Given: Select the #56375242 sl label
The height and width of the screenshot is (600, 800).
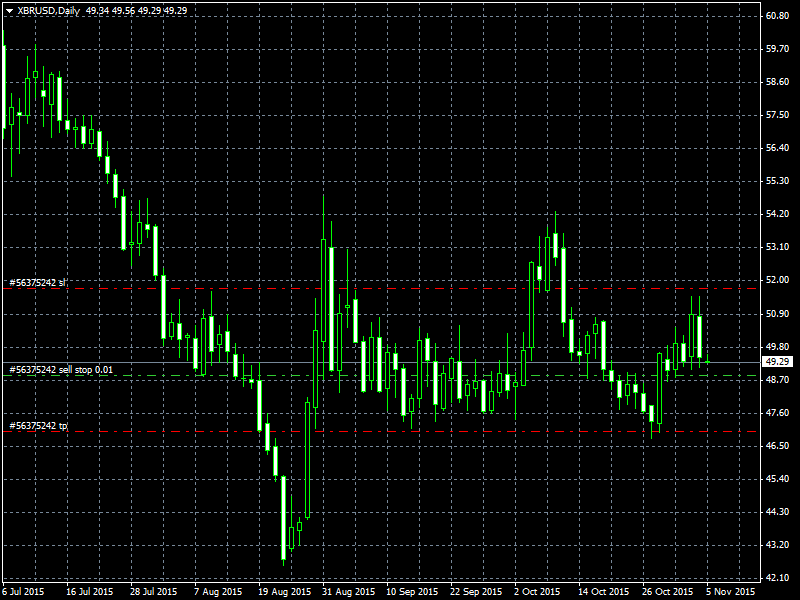Looking at the screenshot, I should tap(37, 283).
